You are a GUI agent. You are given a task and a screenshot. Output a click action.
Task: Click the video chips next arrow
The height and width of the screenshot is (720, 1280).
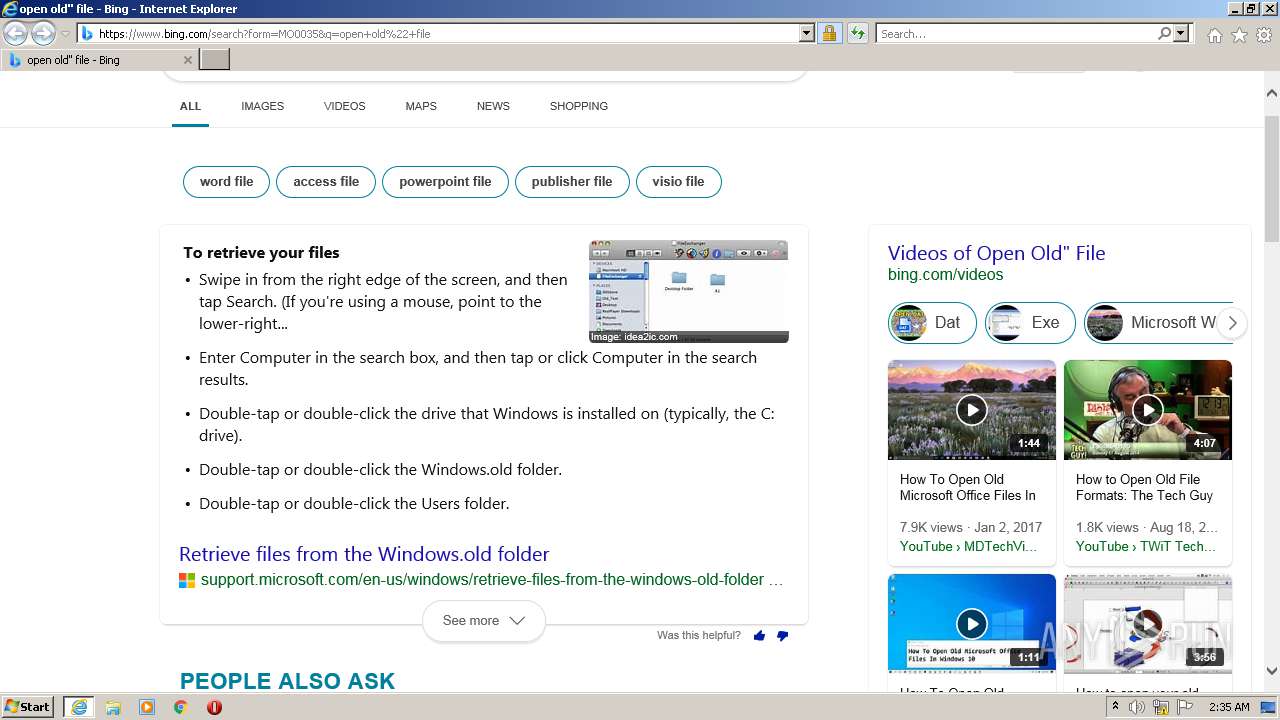pos(1232,323)
